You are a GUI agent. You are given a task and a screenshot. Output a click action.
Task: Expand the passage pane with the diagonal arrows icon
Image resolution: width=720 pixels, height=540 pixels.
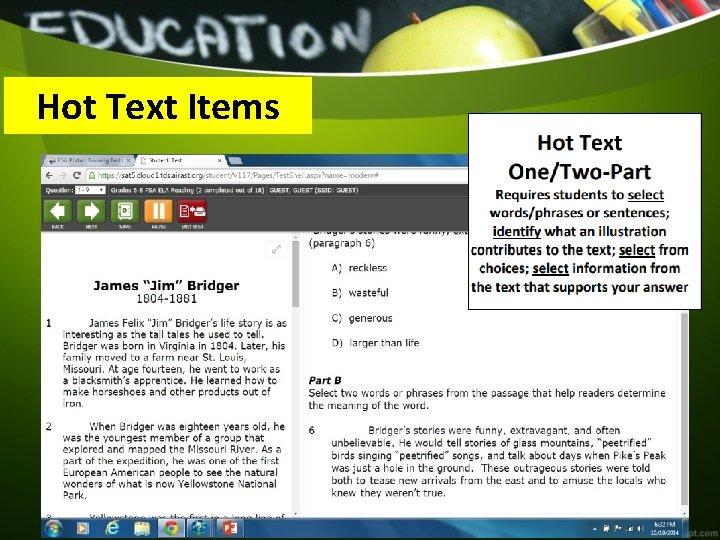pos(276,249)
